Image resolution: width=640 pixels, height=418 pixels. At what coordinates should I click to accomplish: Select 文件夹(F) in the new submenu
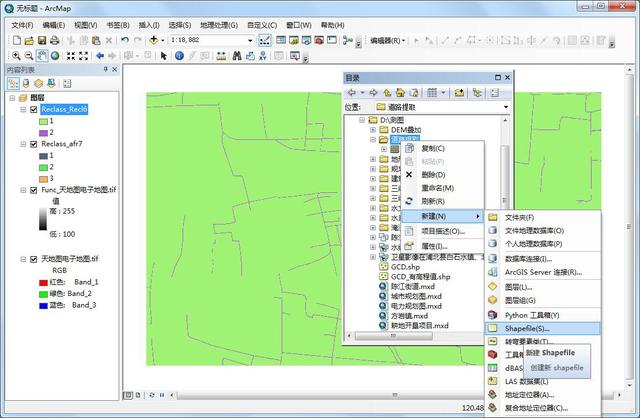tap(542, 218)
